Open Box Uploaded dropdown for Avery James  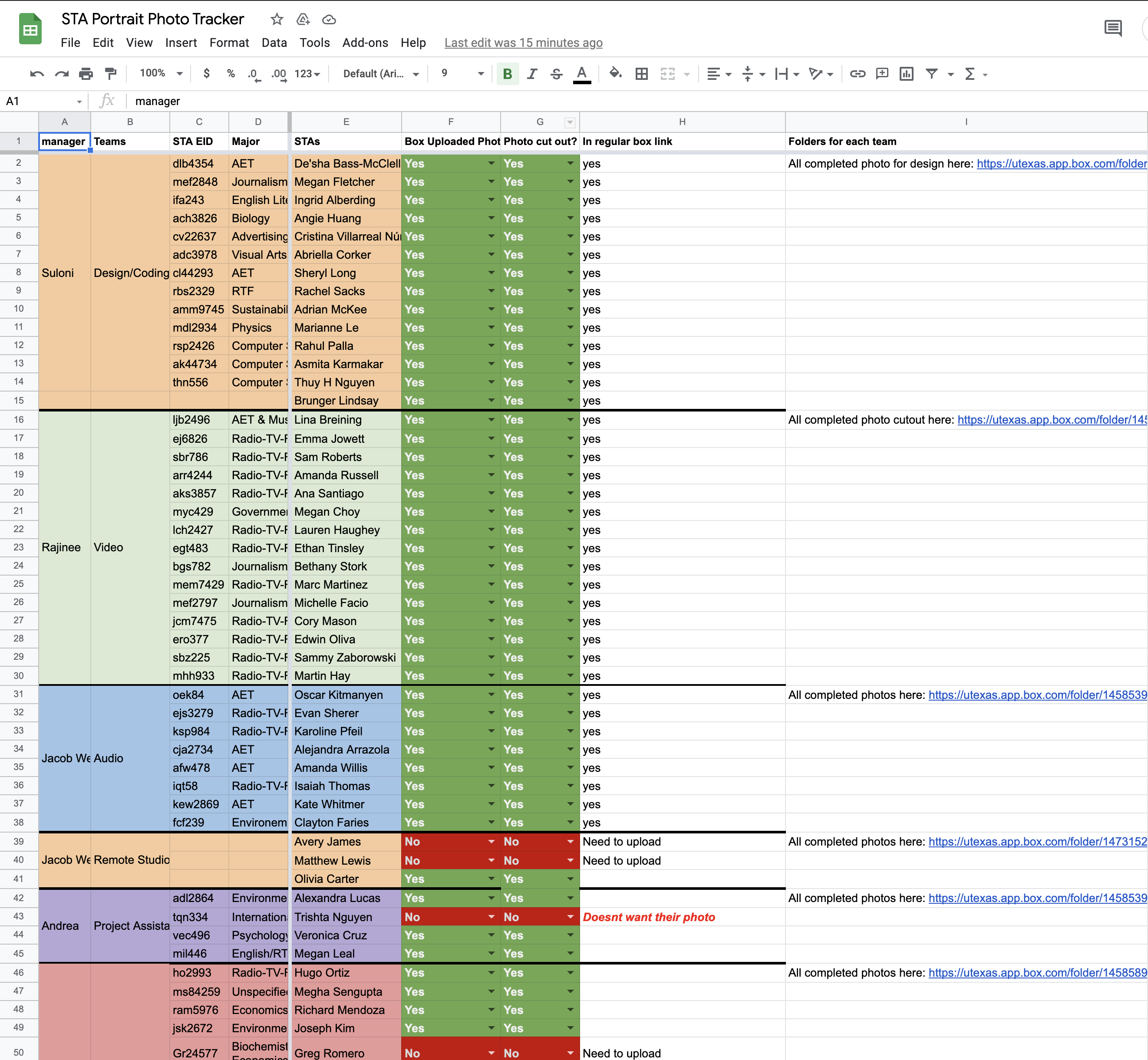coord(491,842)
